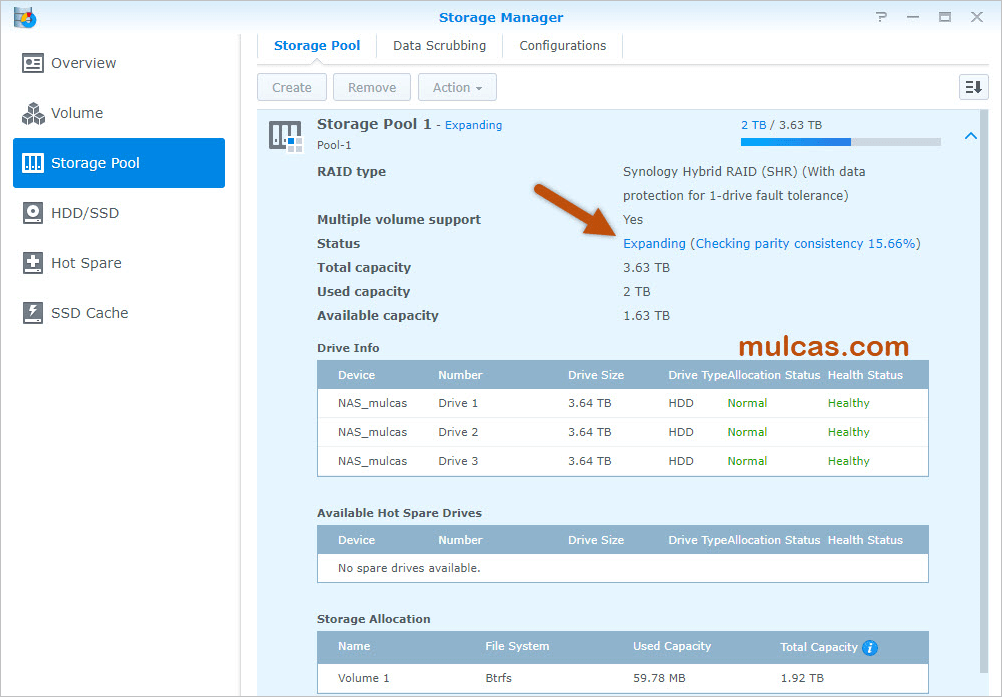
Task: Click the Remove button
Action: click(x=372, y=87)
